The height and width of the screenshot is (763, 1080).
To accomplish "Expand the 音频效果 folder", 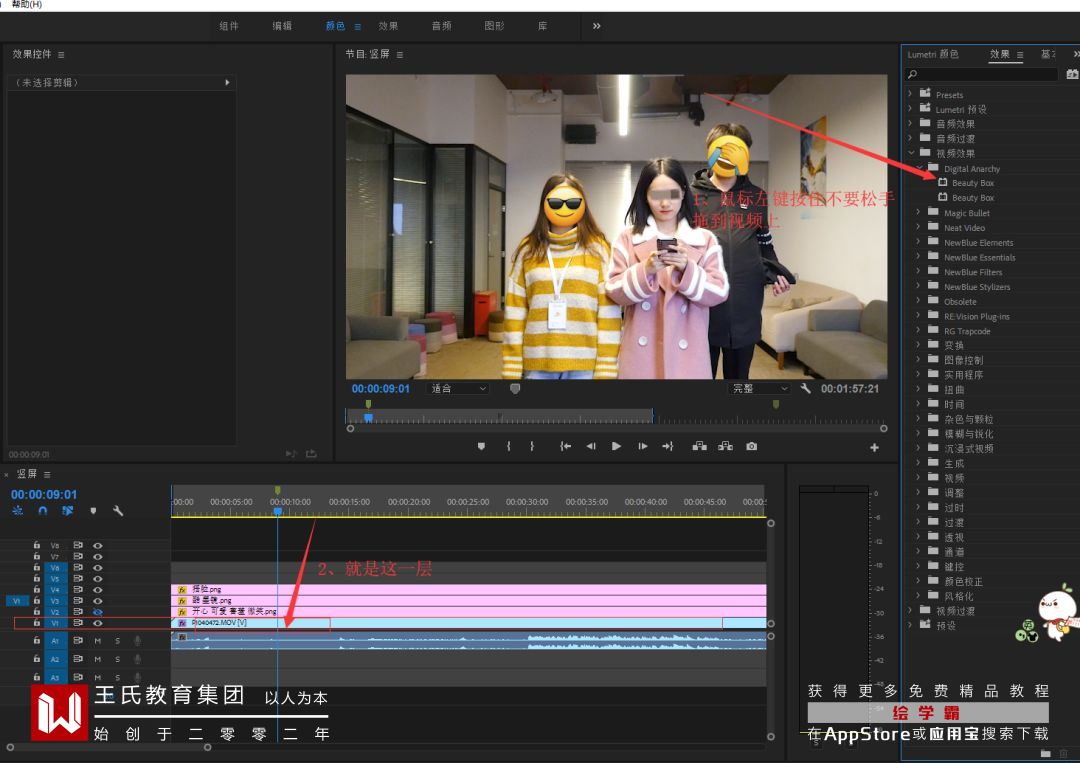I will (910, 123).
